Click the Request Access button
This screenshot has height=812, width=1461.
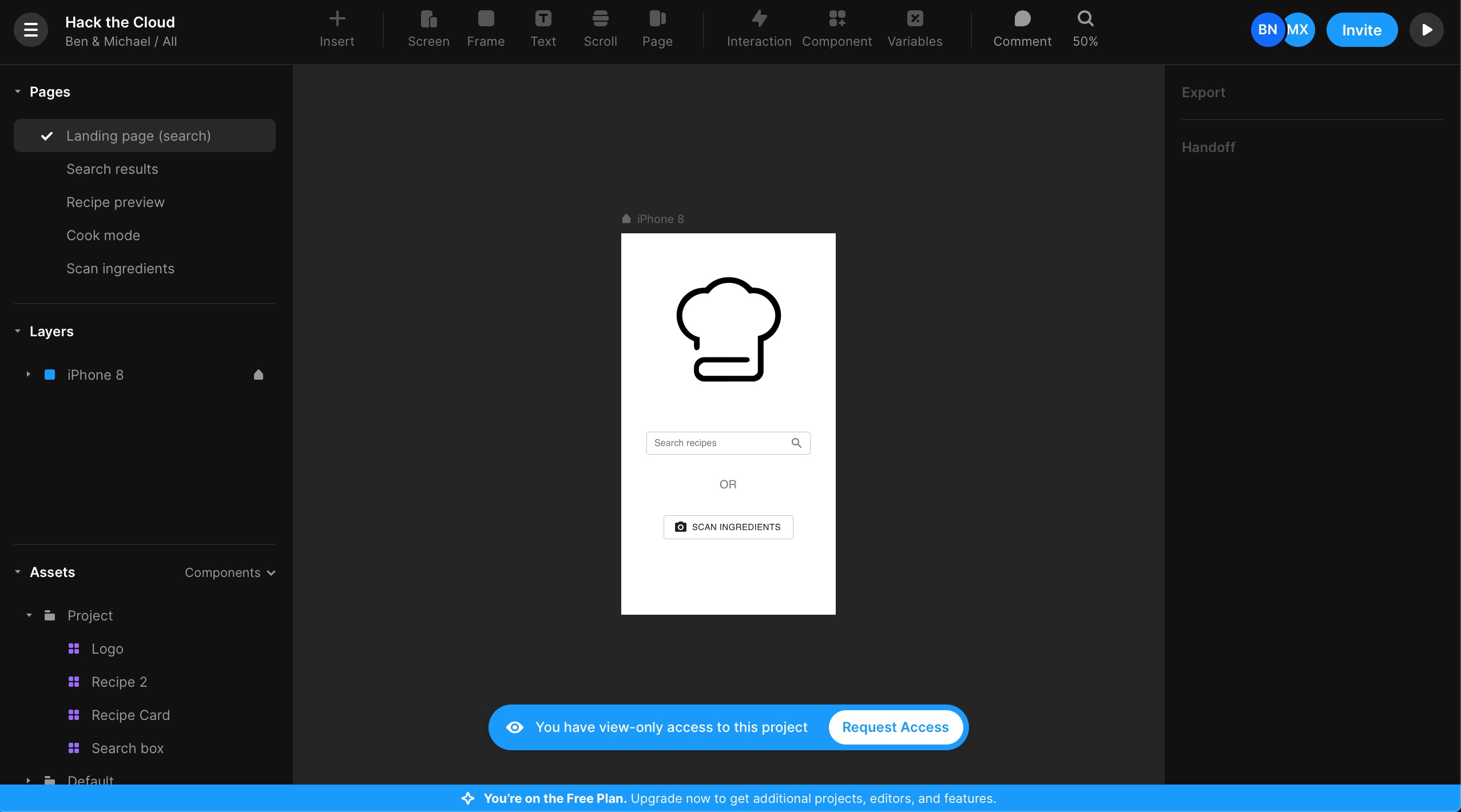point(895,727)
